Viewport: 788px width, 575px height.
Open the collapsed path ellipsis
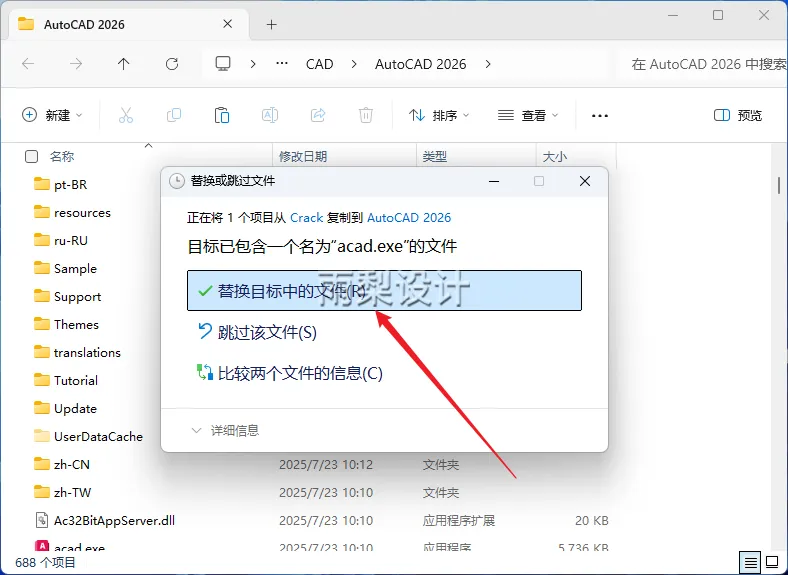coord(282,64)
